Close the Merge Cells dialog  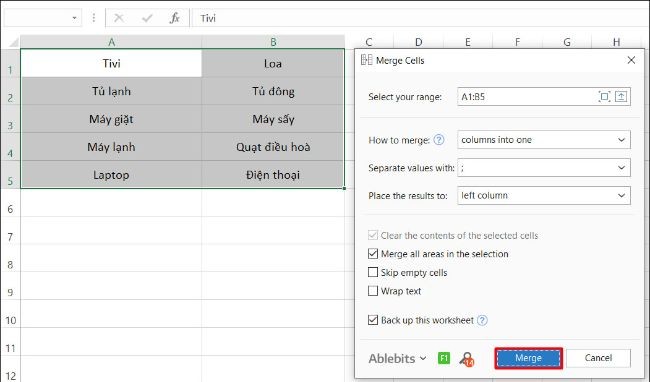pyautogui.click(x=631, y=60)
